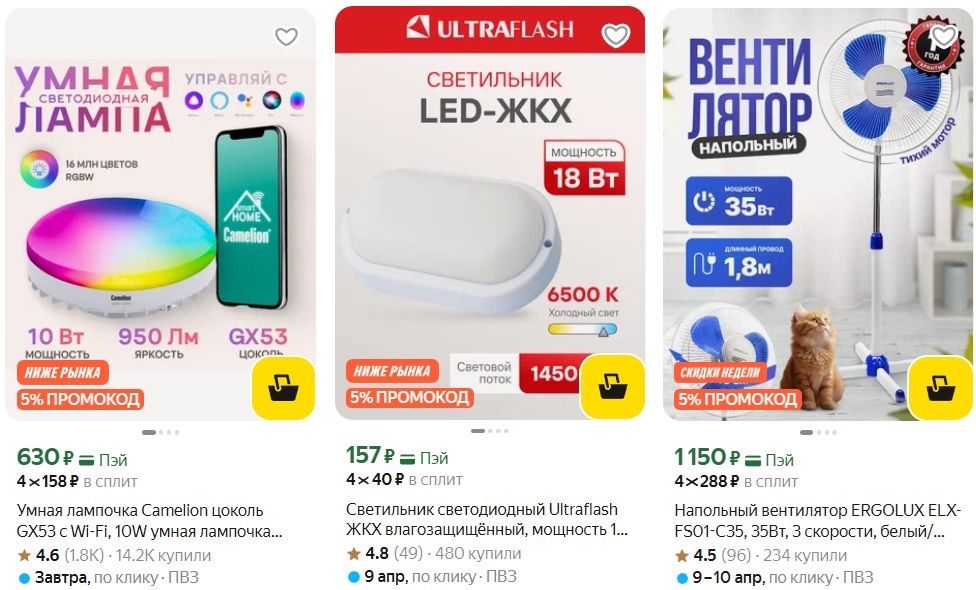This screenshot has width=976, height=590.
Task: Add Camelion smart lamp to cart
Action: [283, 388]
